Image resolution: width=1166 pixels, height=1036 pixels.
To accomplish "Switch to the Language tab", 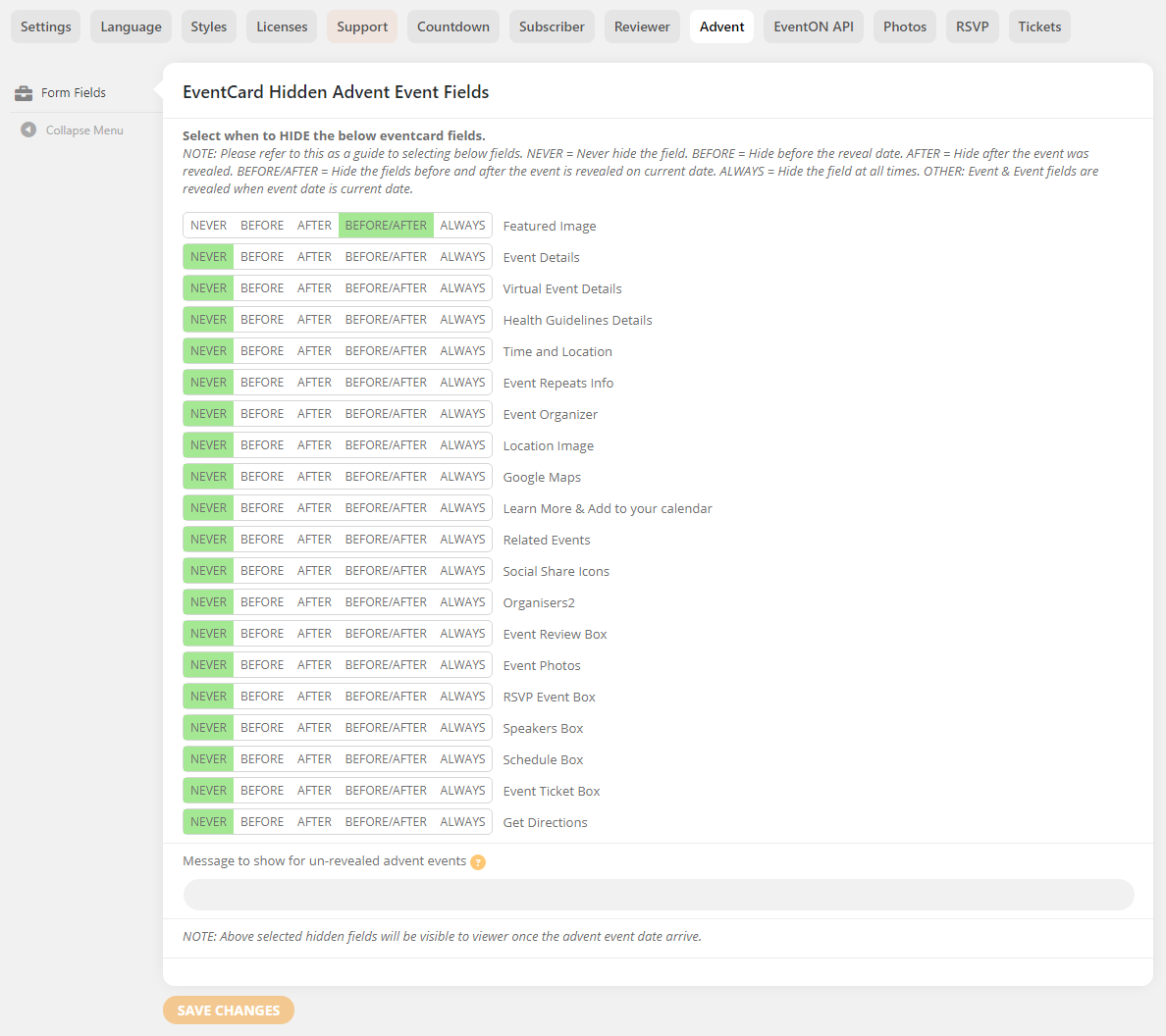I will click(131, 26).
